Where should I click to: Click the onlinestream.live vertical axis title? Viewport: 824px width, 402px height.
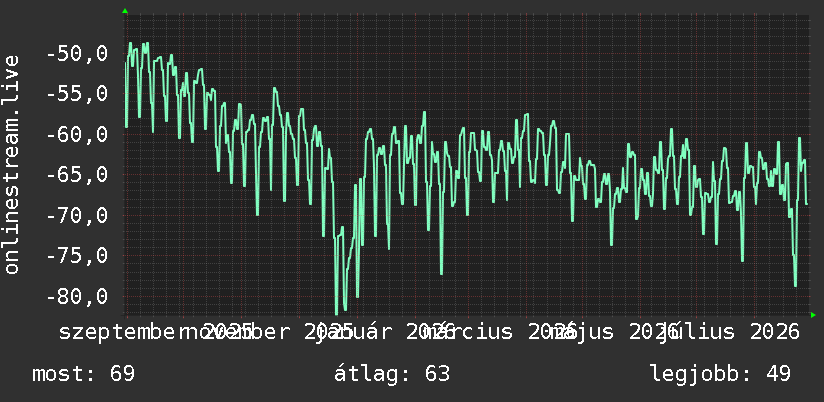click(x=12, y=164)
